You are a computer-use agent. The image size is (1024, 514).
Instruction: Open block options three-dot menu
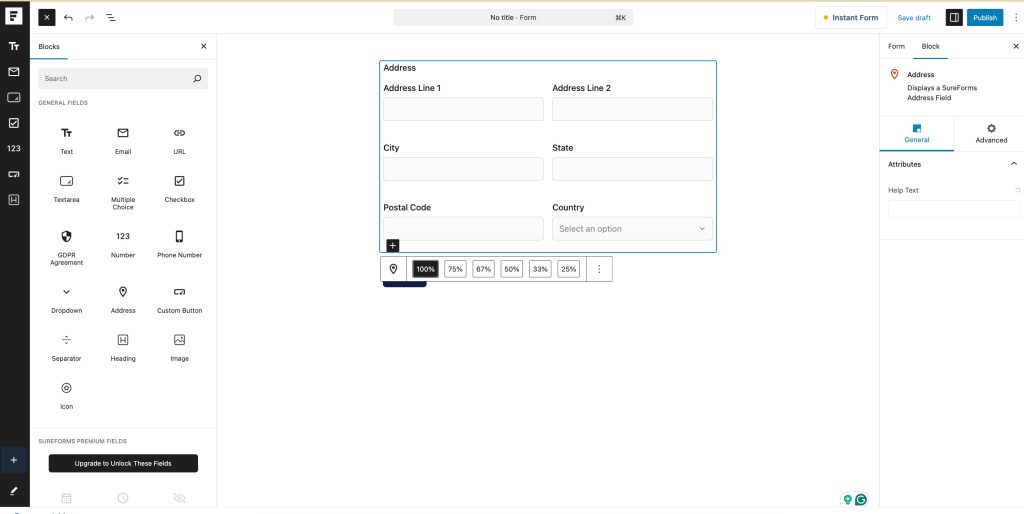[599, 269]
